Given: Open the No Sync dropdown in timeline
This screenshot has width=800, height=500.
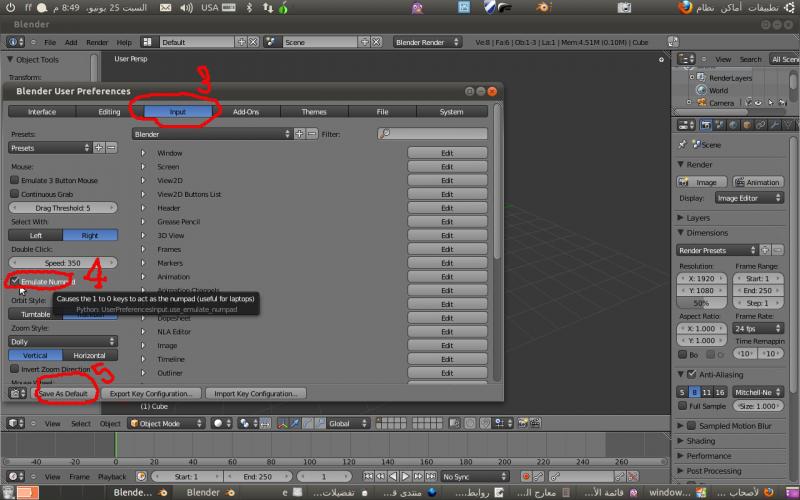Looking at the screenshot, I should (x=474, y=477).
